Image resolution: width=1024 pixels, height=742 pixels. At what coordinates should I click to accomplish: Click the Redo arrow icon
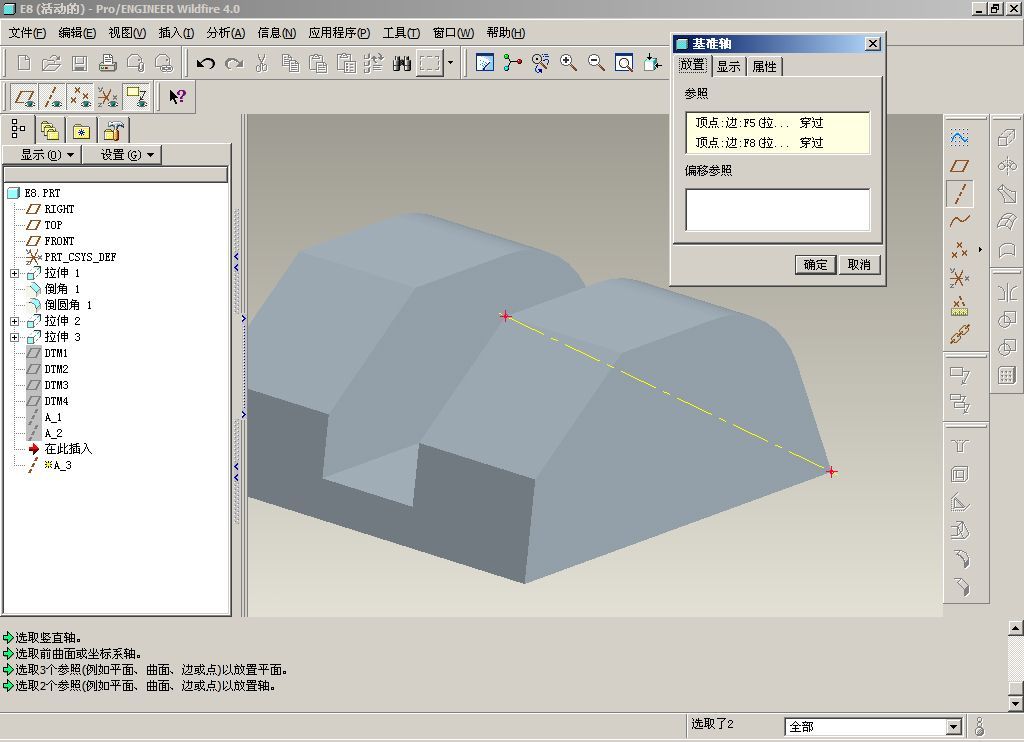click(234, 63)
